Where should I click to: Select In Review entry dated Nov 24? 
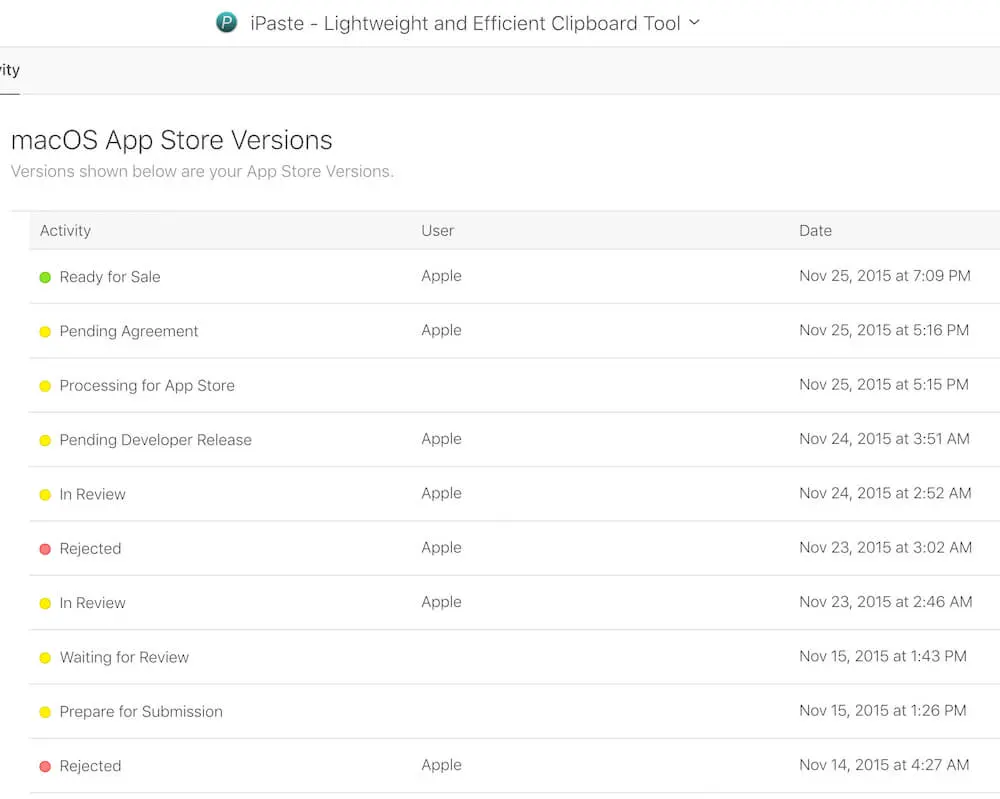point(92,494)
